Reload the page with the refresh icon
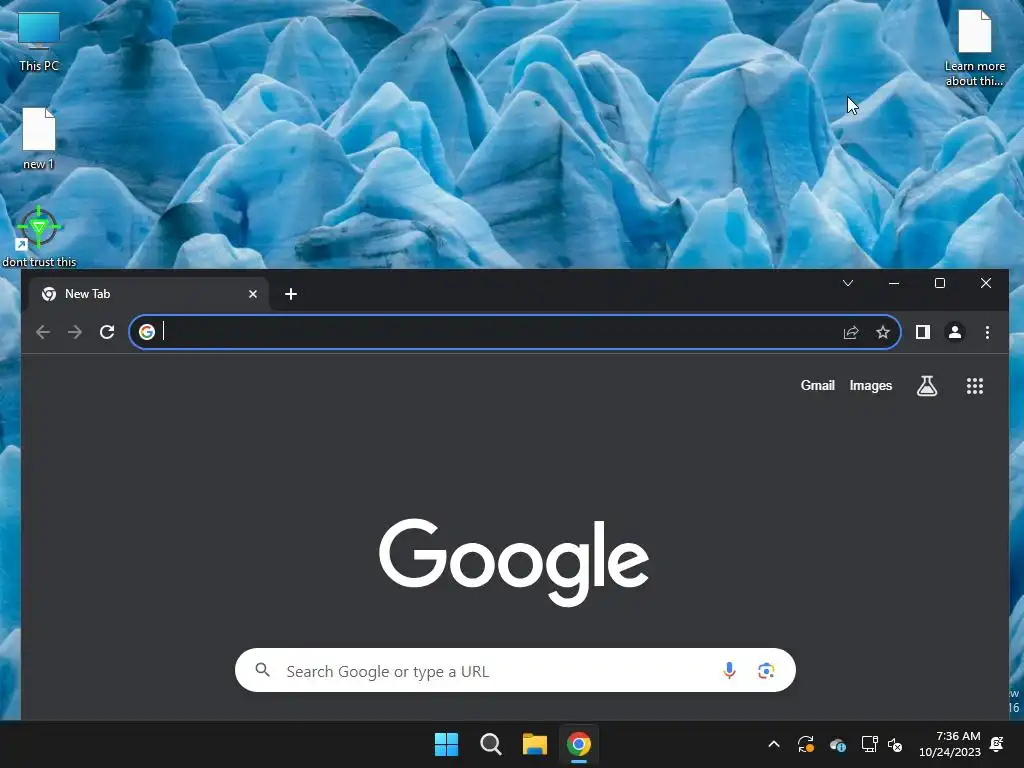Viewport: 1024px width, 768px height. coord(107,332)
